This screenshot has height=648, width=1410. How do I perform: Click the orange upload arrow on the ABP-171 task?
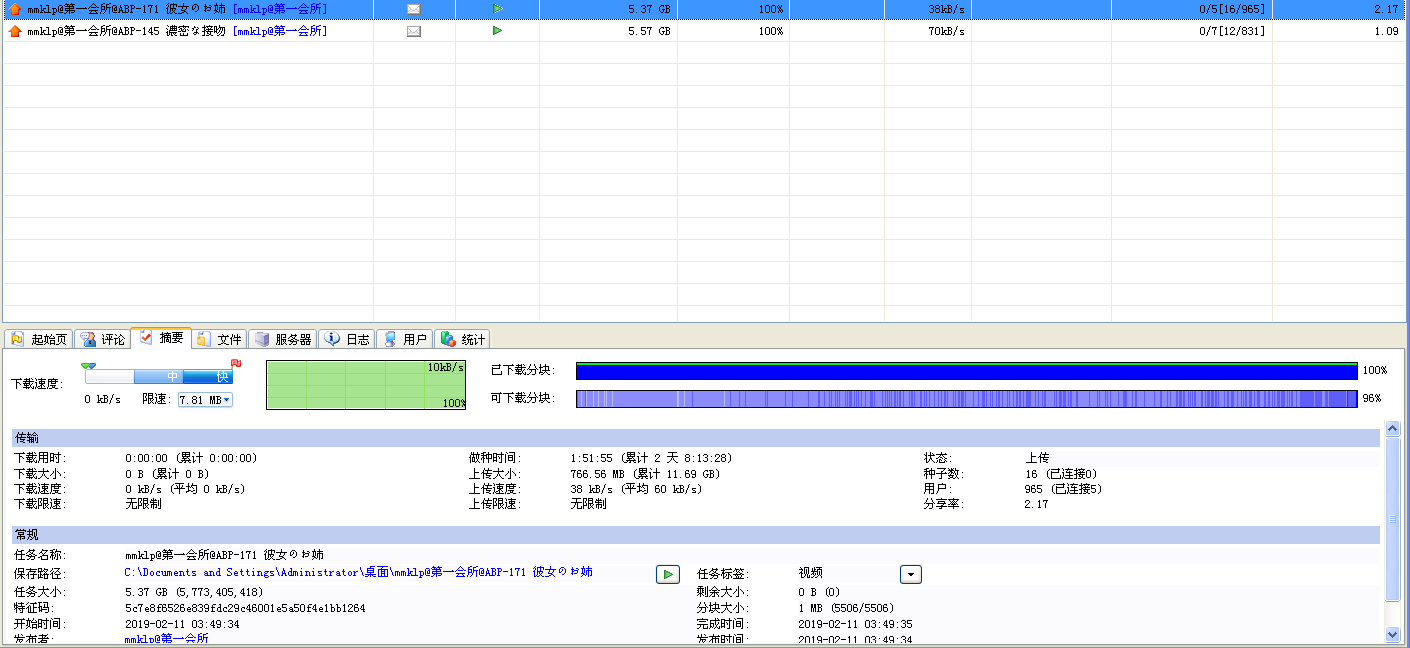(15, 9)
